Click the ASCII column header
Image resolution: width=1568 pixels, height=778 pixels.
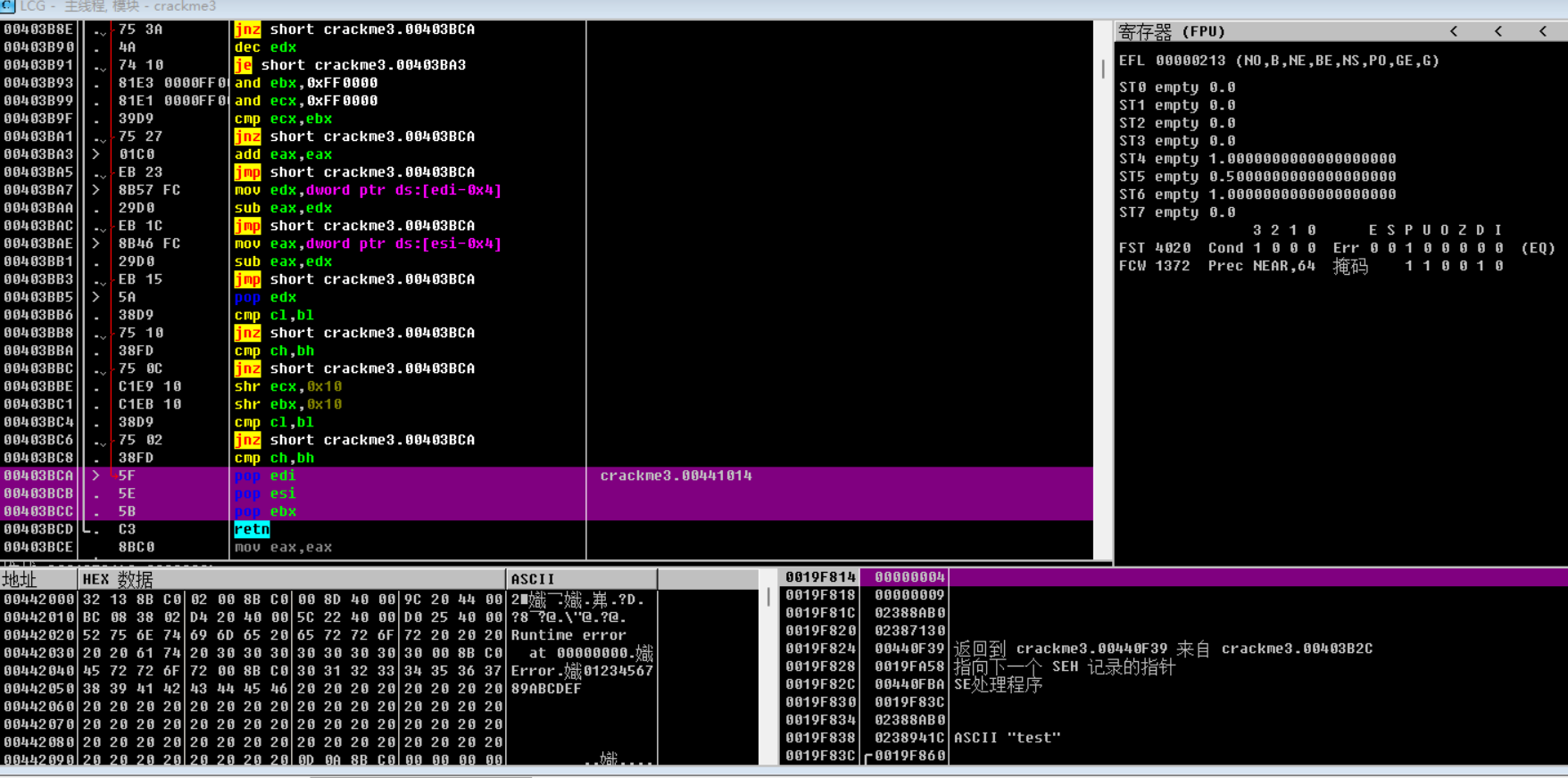(x=582, y=579)
